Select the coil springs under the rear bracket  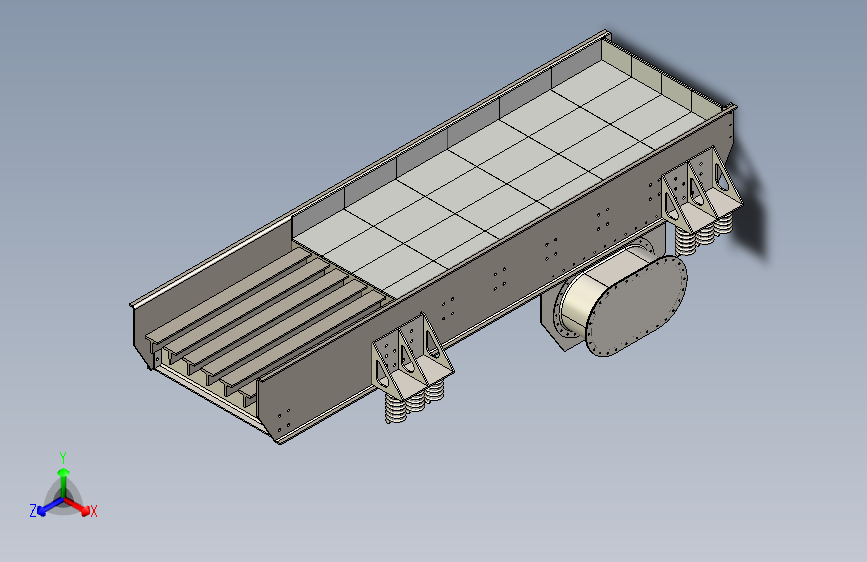click(x=704, y=233)
